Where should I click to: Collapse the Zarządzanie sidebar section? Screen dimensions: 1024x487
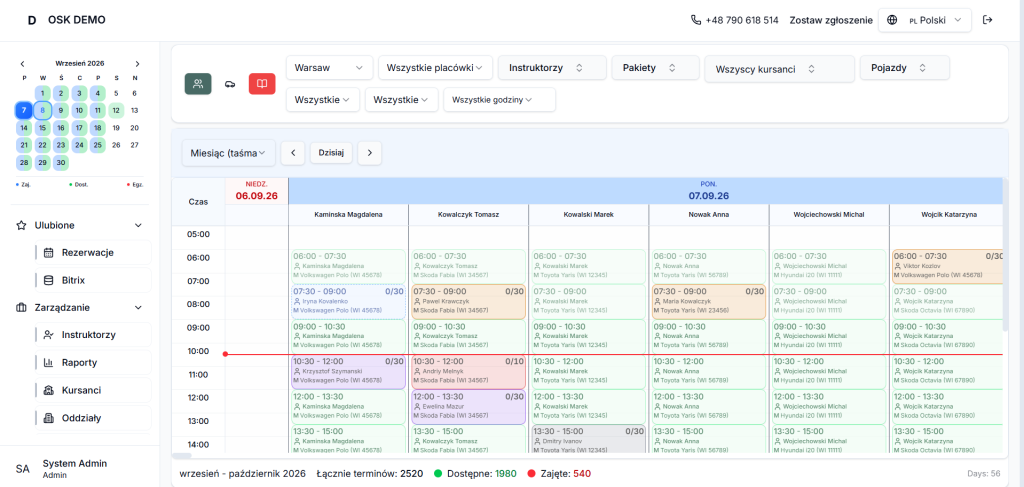(138, 307)
